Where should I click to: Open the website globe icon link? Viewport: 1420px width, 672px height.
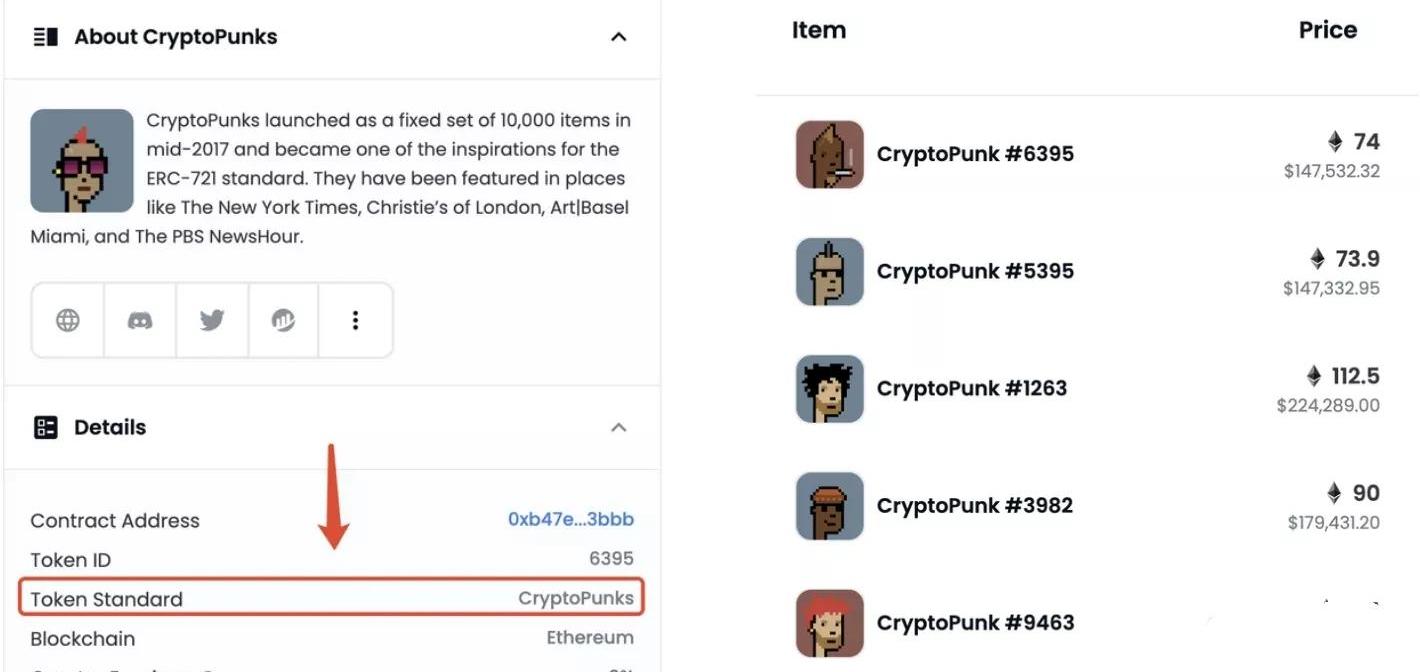pyautogui.click(x=68, y=320)
